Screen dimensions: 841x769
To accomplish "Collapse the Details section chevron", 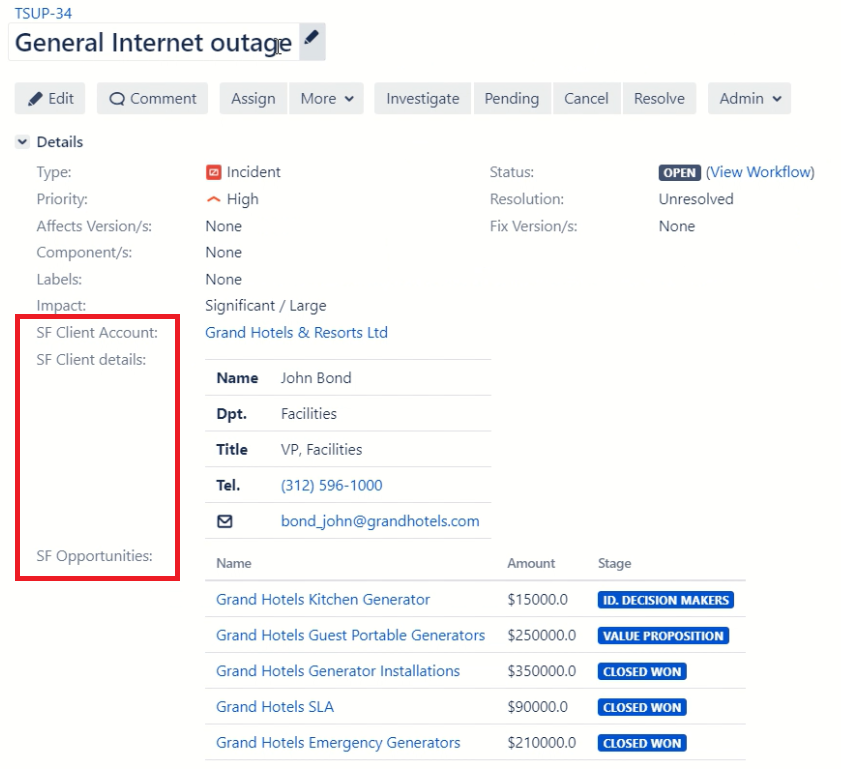I will 23,142.
